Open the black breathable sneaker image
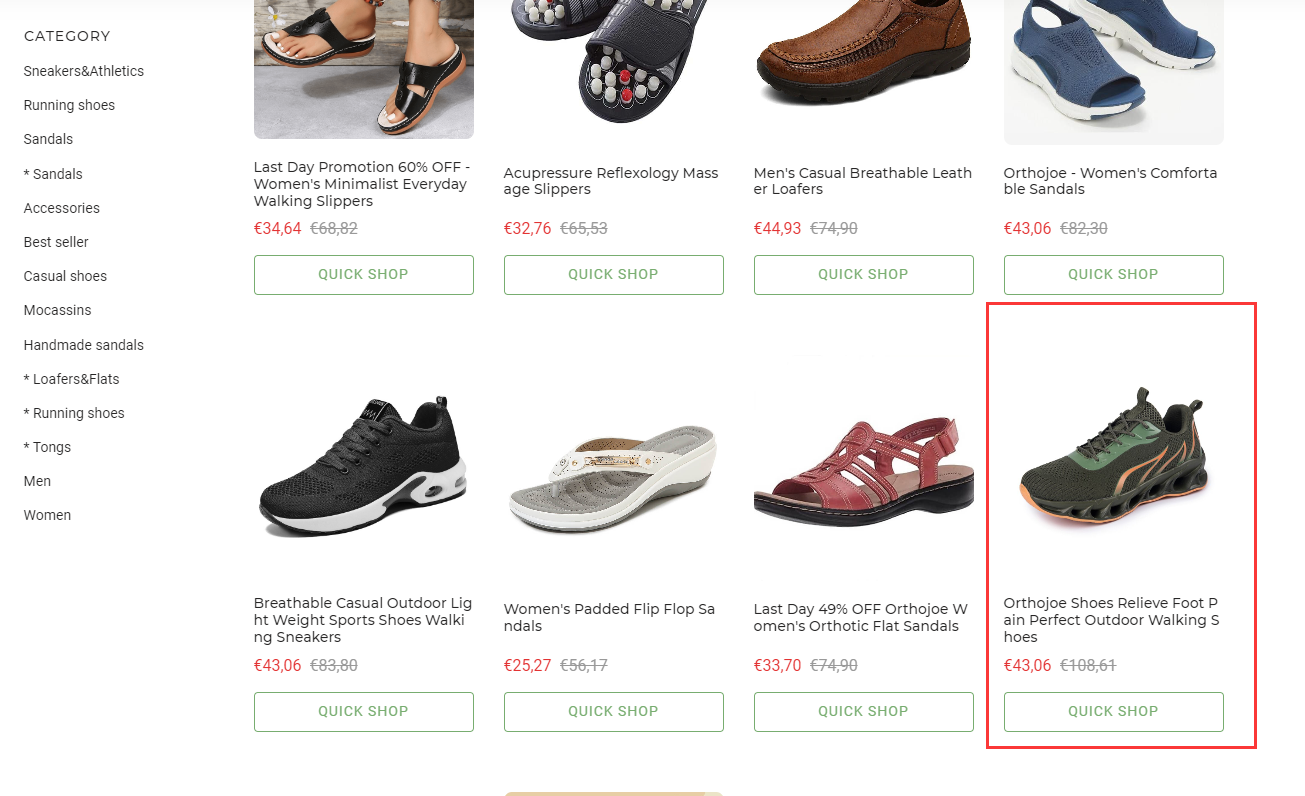 (x=363, y=467)
